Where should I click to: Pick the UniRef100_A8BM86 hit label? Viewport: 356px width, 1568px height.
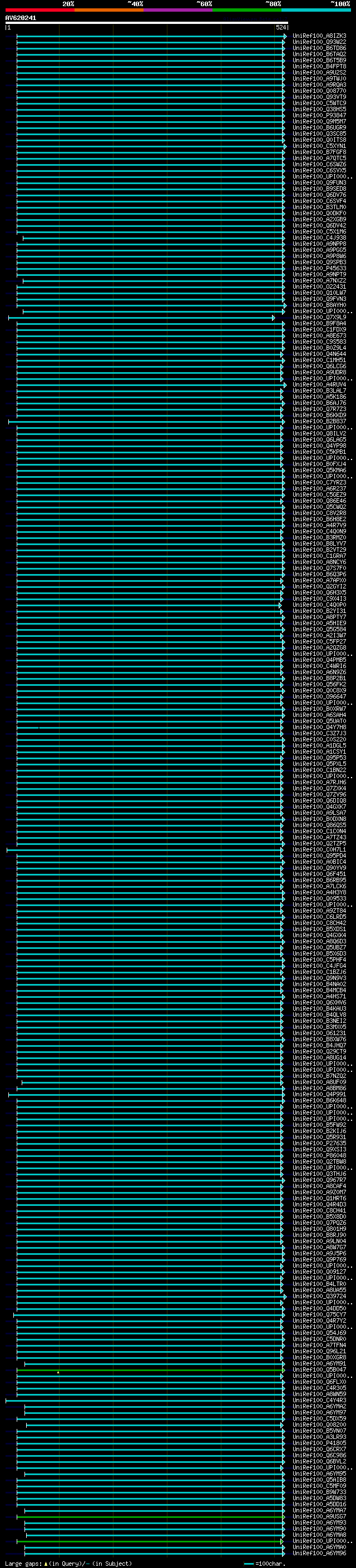(319, 1089)
